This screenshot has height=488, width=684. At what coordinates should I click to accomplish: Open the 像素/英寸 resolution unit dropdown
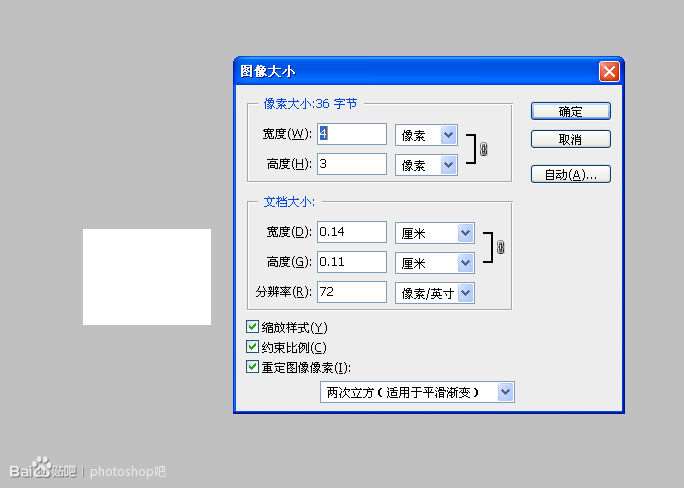click(435, 293)
